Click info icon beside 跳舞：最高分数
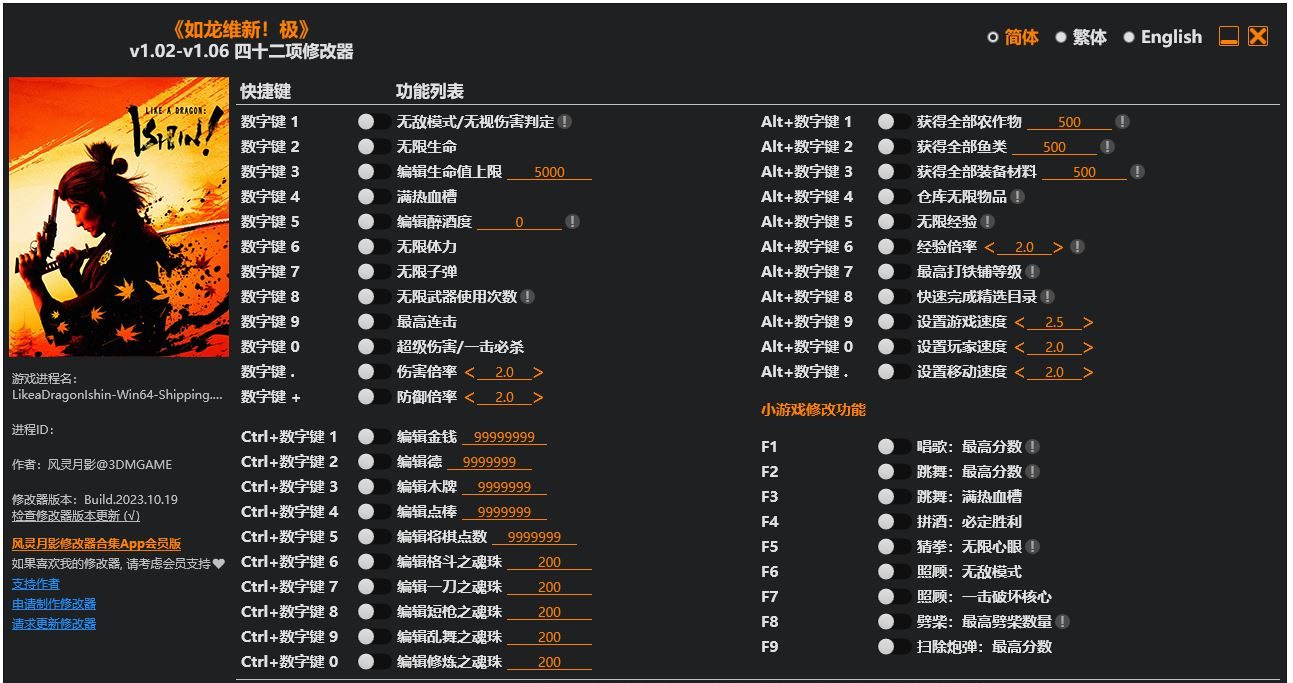The height and width of the screenshot is (683, 1293). 1032,472
